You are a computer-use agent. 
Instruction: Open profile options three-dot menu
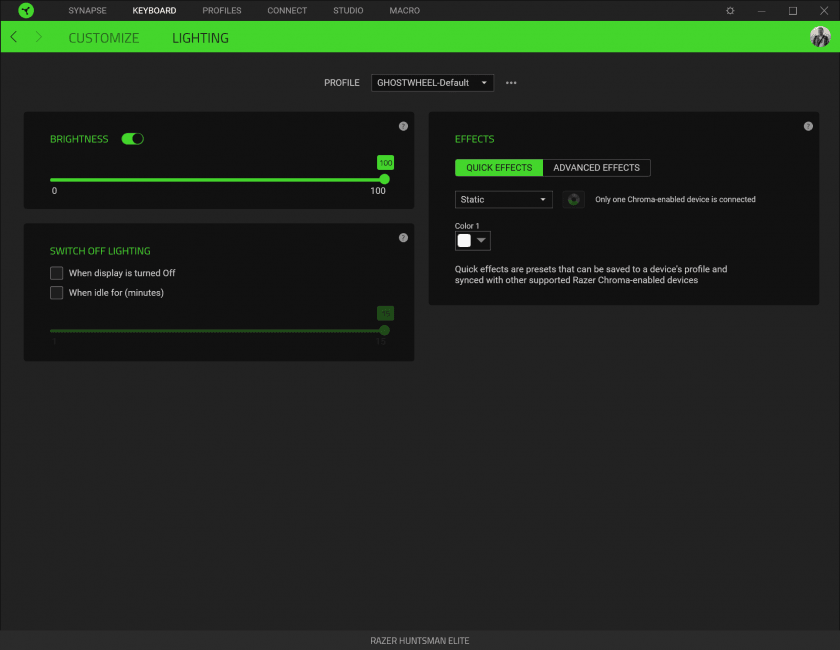coord(511,83)
